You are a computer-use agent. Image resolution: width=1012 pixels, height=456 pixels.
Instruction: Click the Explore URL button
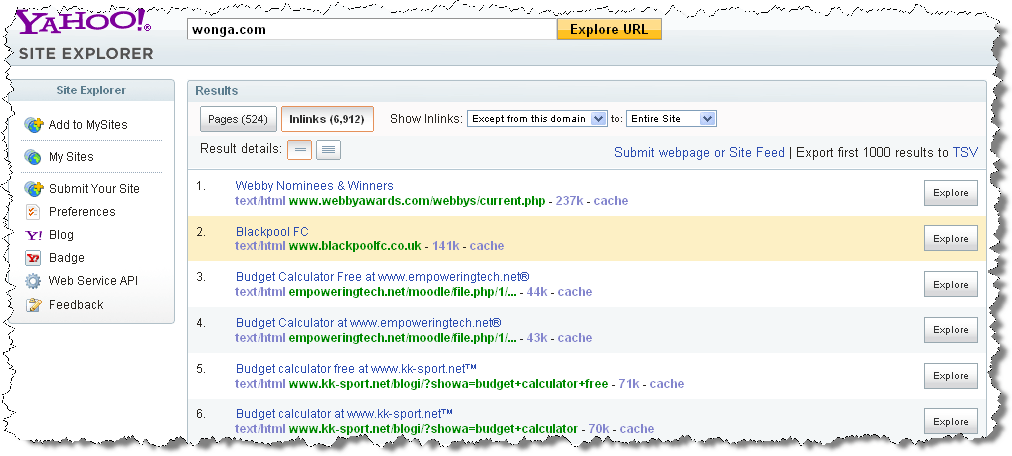609,30
